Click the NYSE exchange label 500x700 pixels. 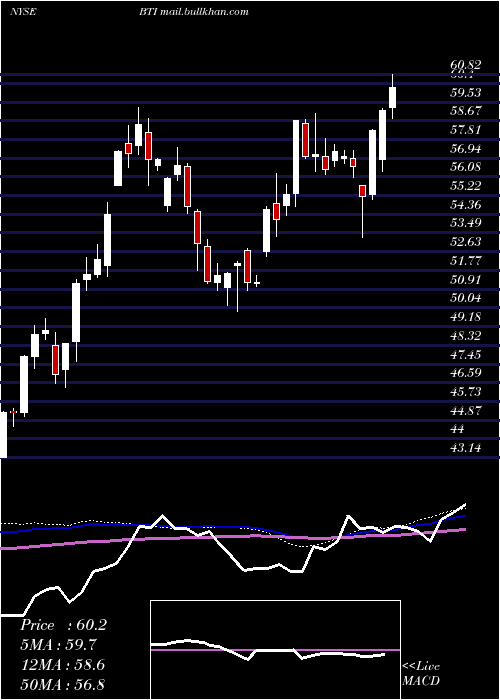pyautogui.click(x=23, y=12)
